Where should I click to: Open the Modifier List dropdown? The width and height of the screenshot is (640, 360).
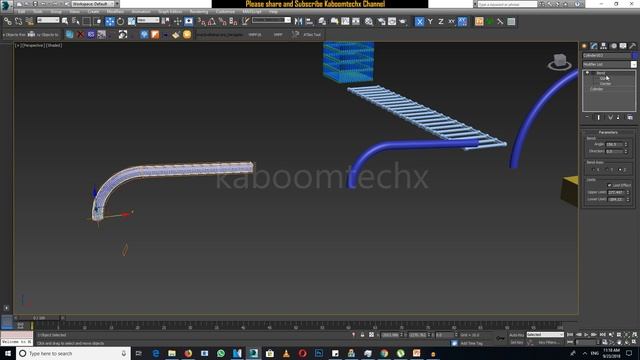point(609,64)
